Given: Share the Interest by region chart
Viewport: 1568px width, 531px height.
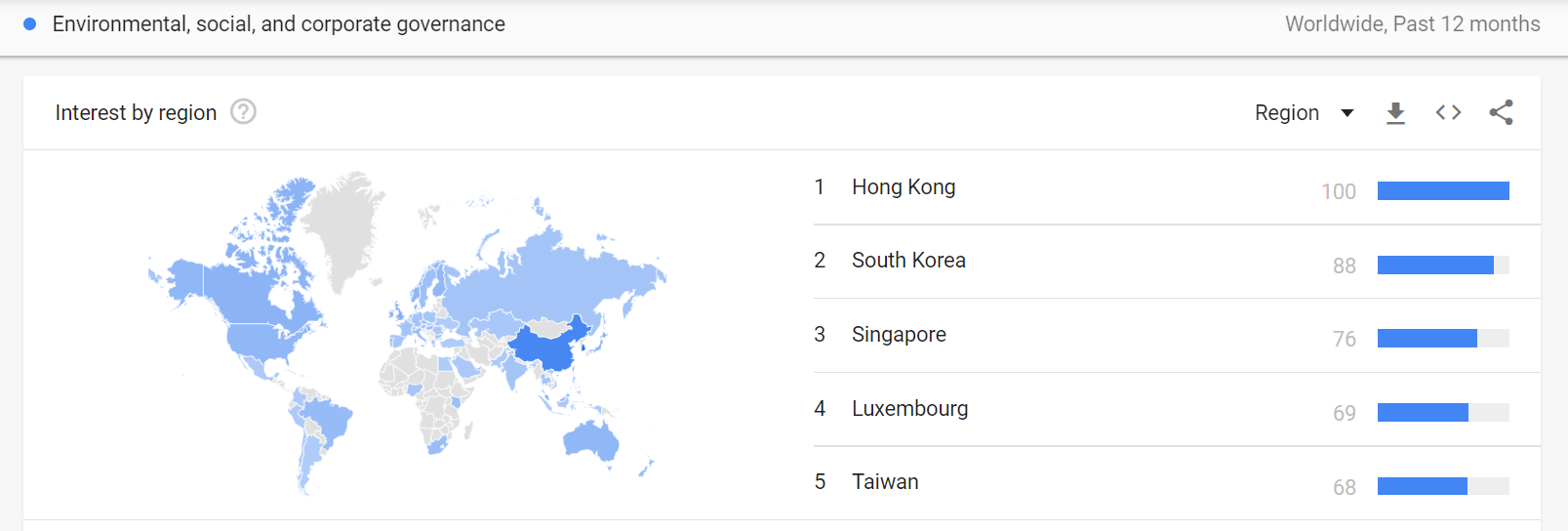Looking at the screenshot, I should tap(1501, 112).
